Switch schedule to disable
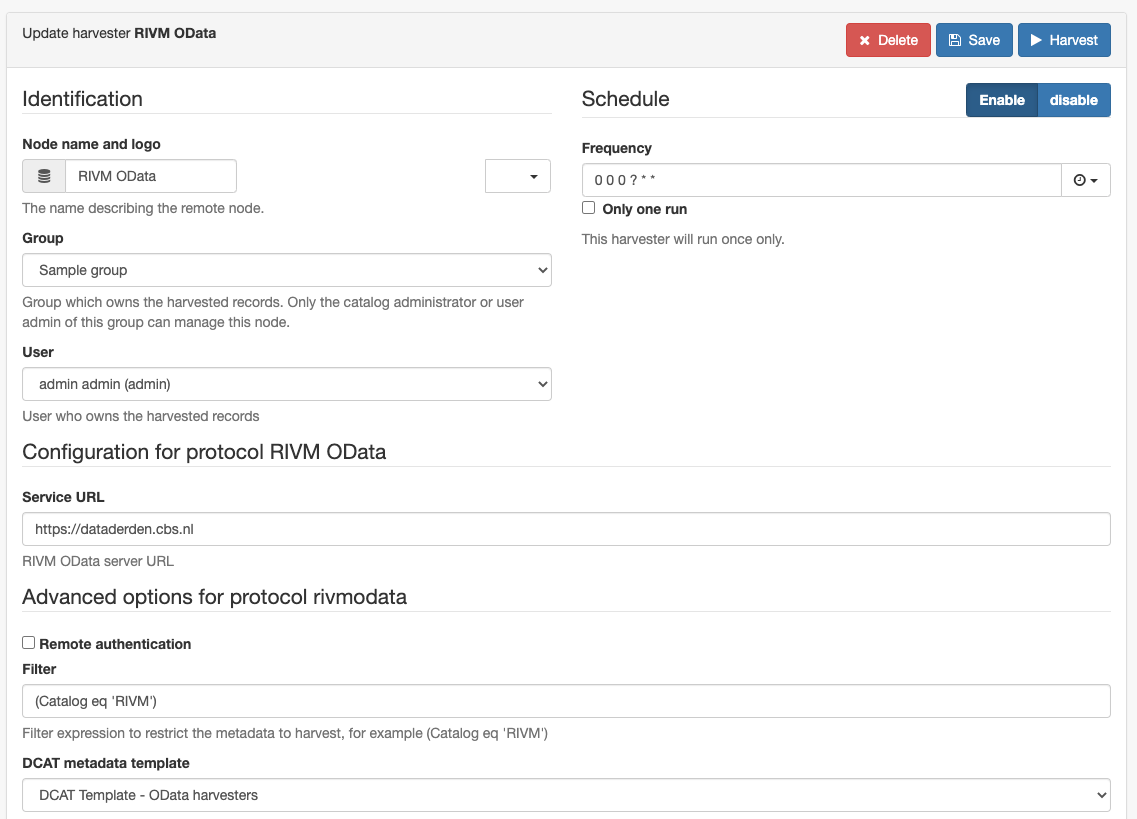Image resolution: width=1137 pixels, height=819 pixels. [1074, 100]
